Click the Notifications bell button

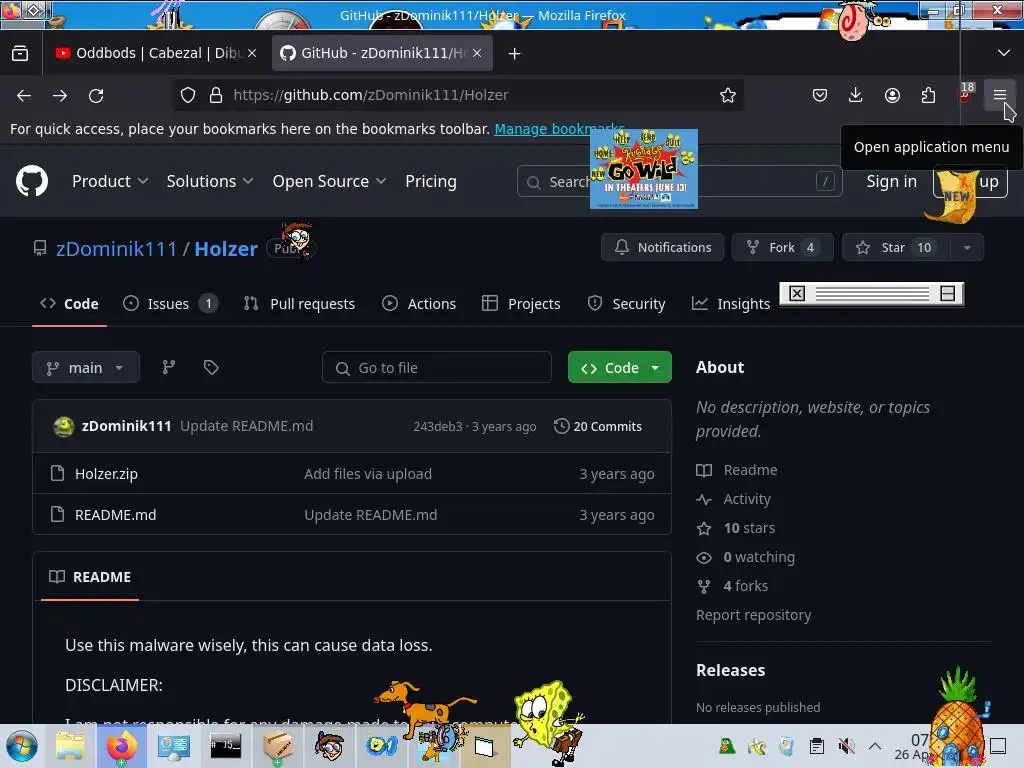pos(662,248)
